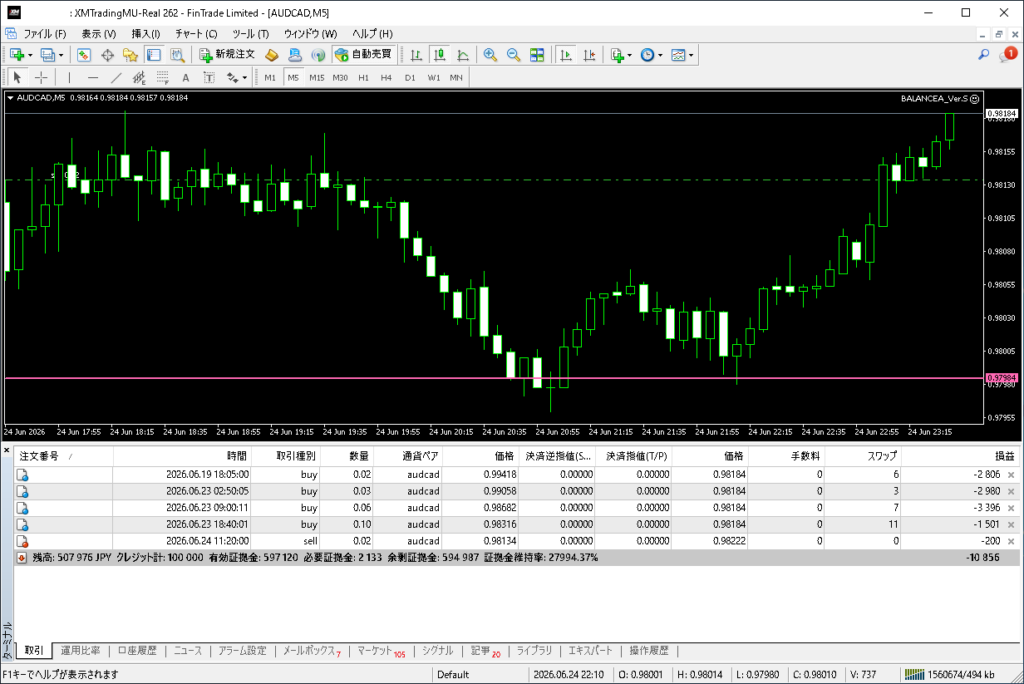Toggle chart auto scroll
This screenshot has width=1024, height=684.
click(x=566, y=55)
